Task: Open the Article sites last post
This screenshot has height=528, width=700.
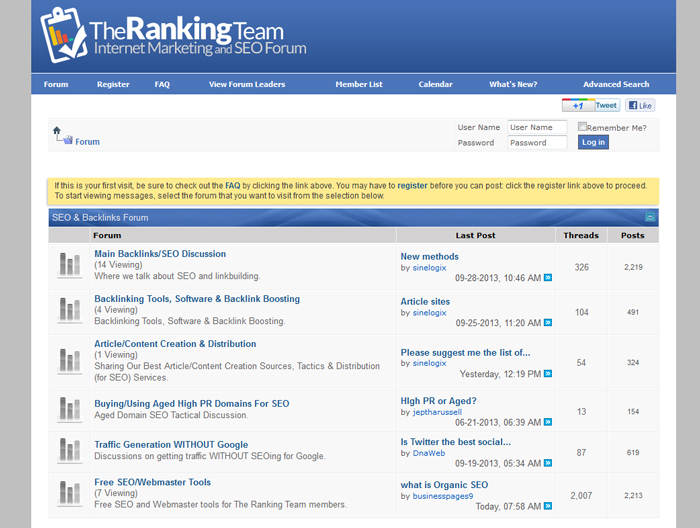Action: [x=425, y=301]
